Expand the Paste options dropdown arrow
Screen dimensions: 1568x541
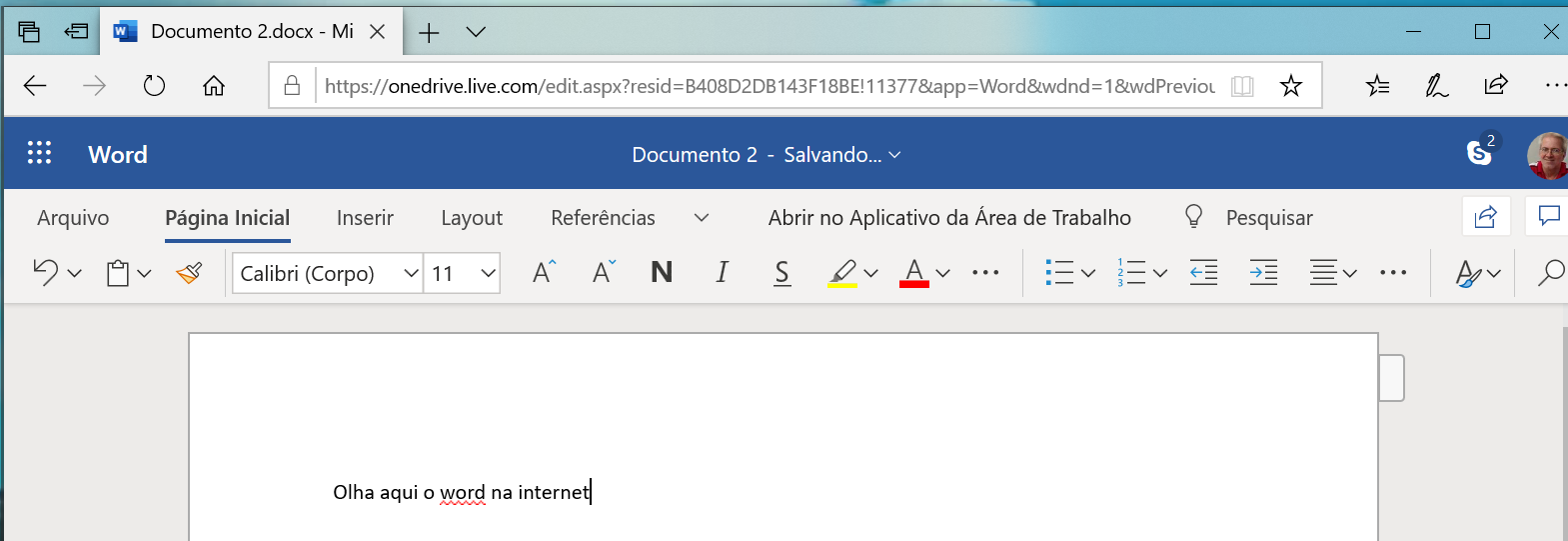coord(144,273)
